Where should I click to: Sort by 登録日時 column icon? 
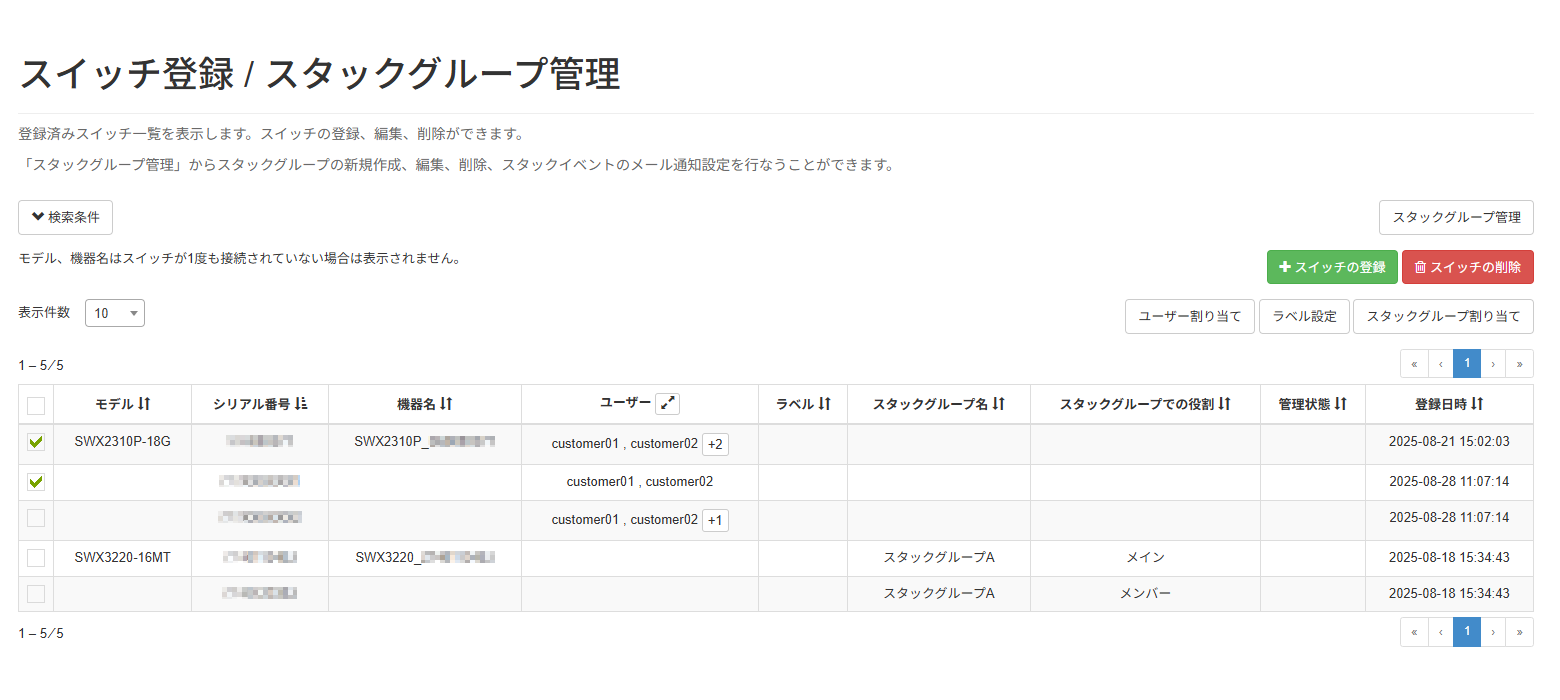click(x=1476, y=404)
